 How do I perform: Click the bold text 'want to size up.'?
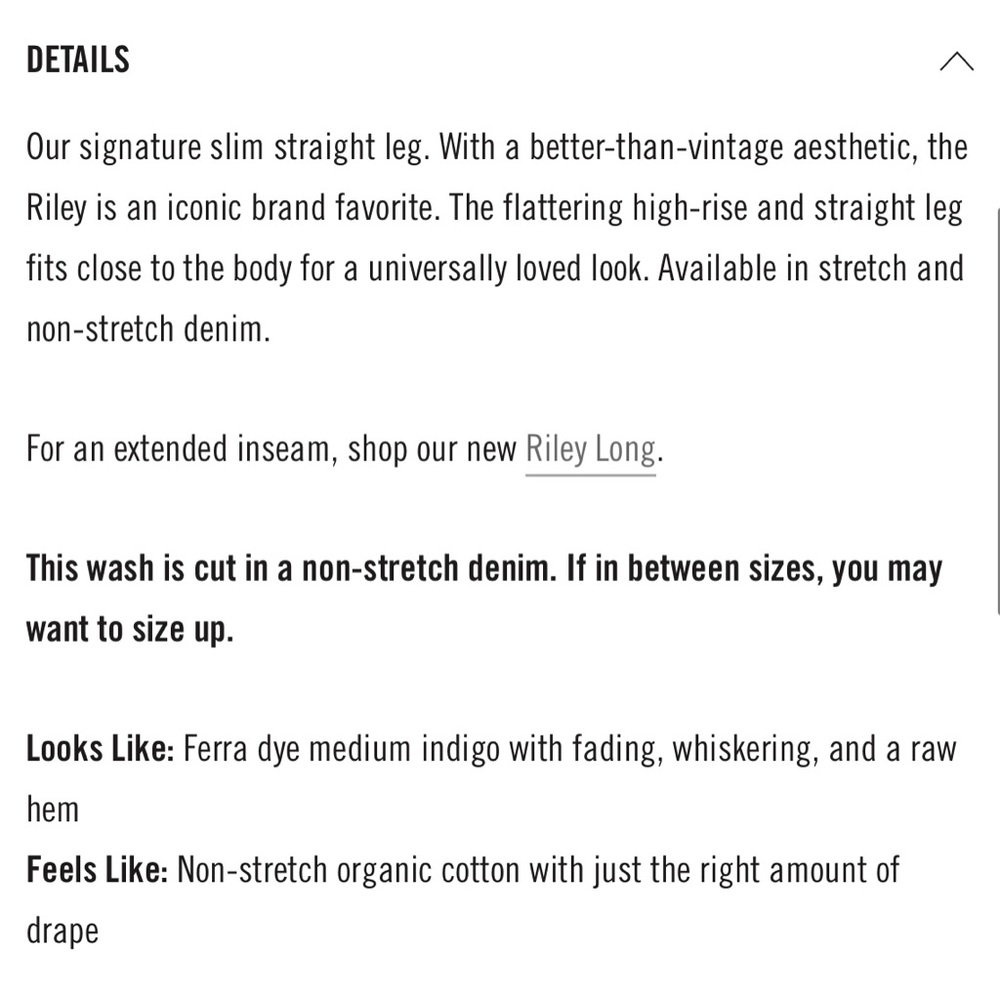point(130,629)
